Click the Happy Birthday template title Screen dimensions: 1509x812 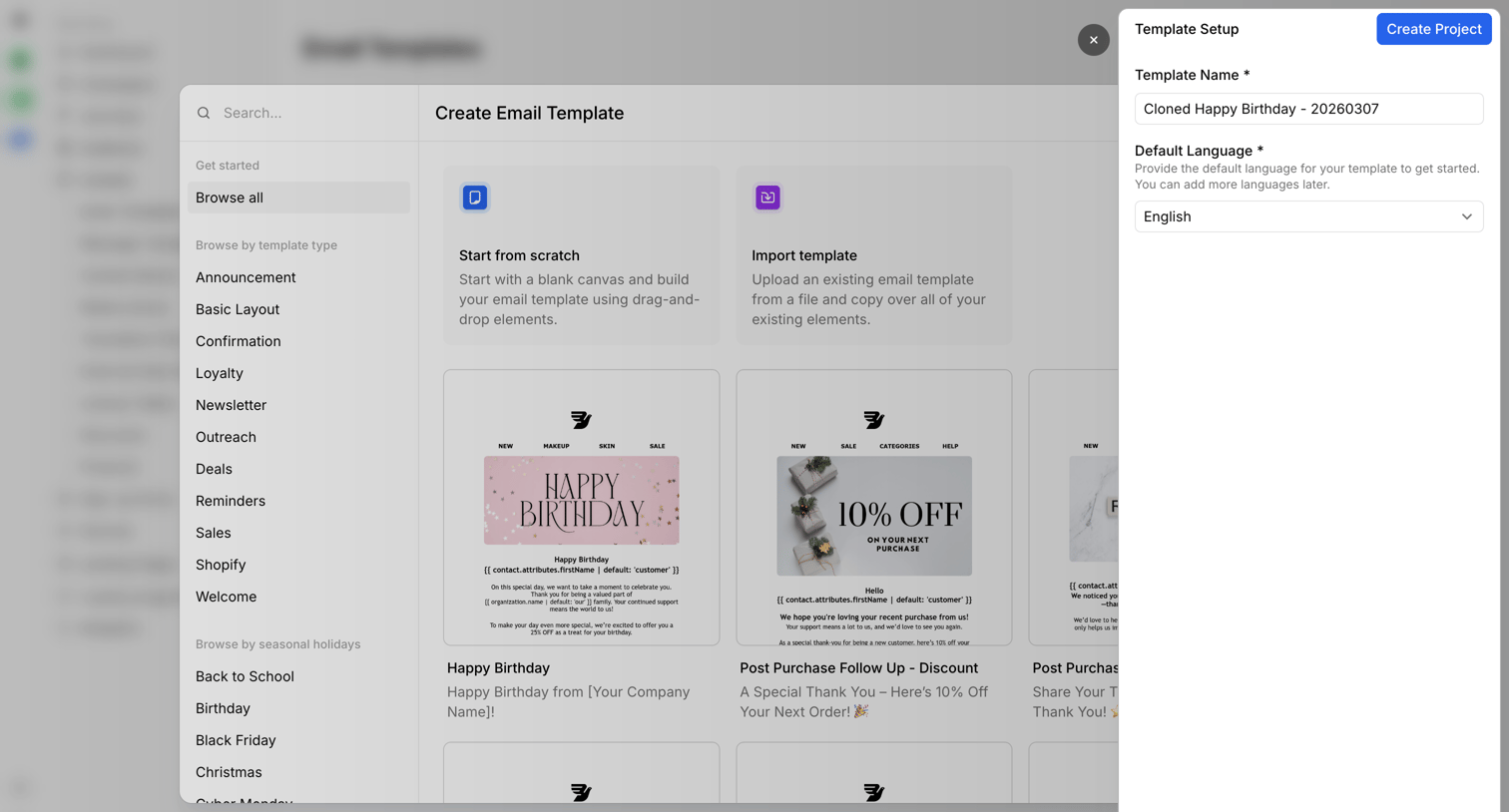click(498, 668)
